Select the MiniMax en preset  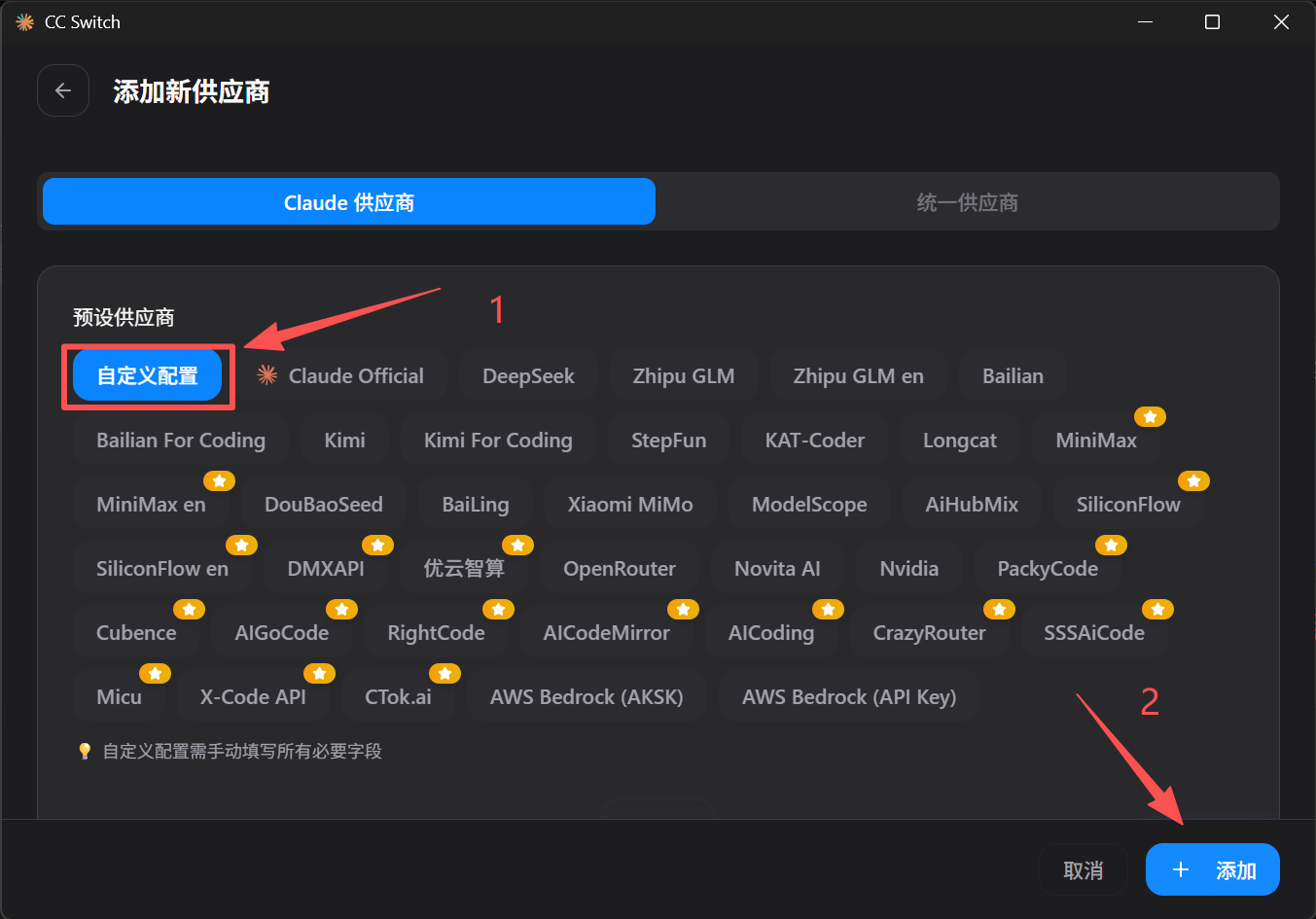[151, 504]
